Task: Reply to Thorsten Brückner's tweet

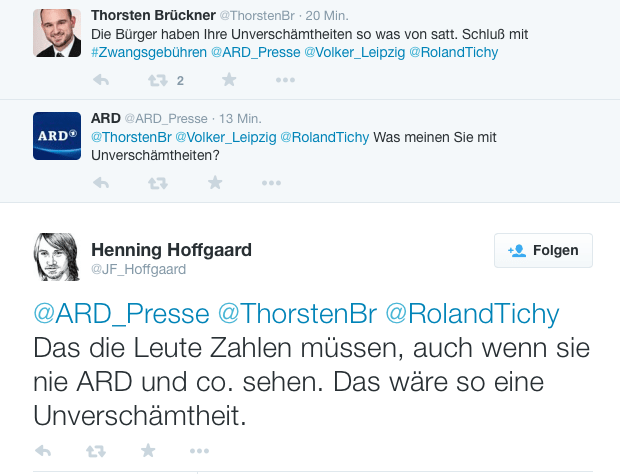Action: (x=101, y=80)
